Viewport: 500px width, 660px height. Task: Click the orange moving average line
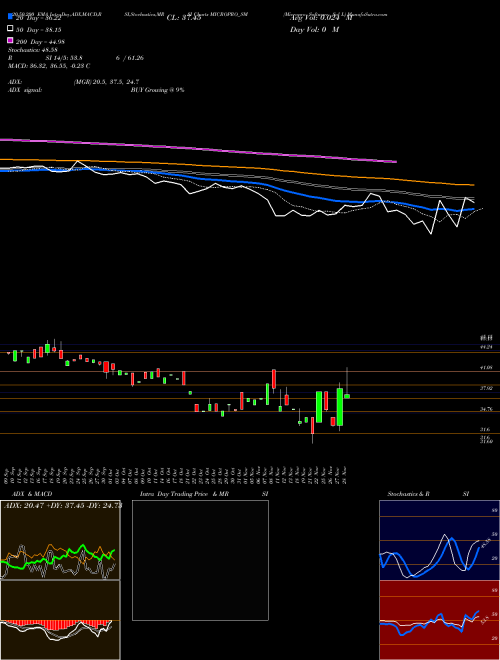pos(236,167)
